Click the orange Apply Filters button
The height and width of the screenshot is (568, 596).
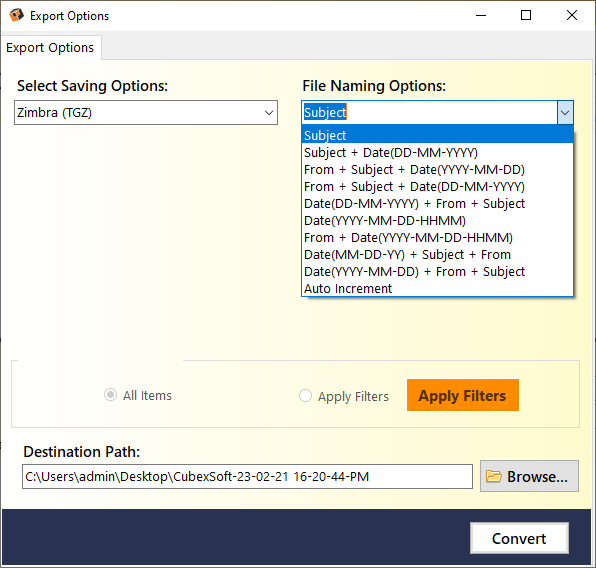coord(463,395)
